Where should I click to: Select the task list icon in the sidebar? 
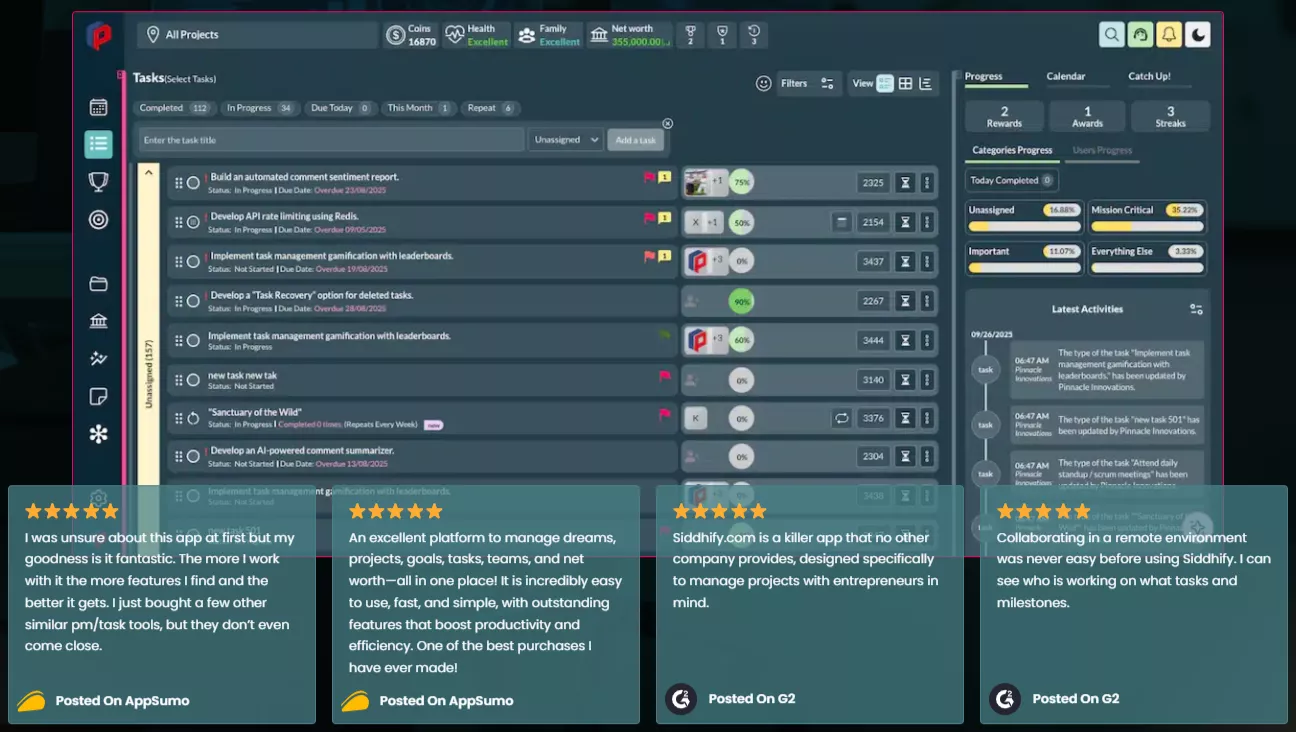tap(98, 144)
